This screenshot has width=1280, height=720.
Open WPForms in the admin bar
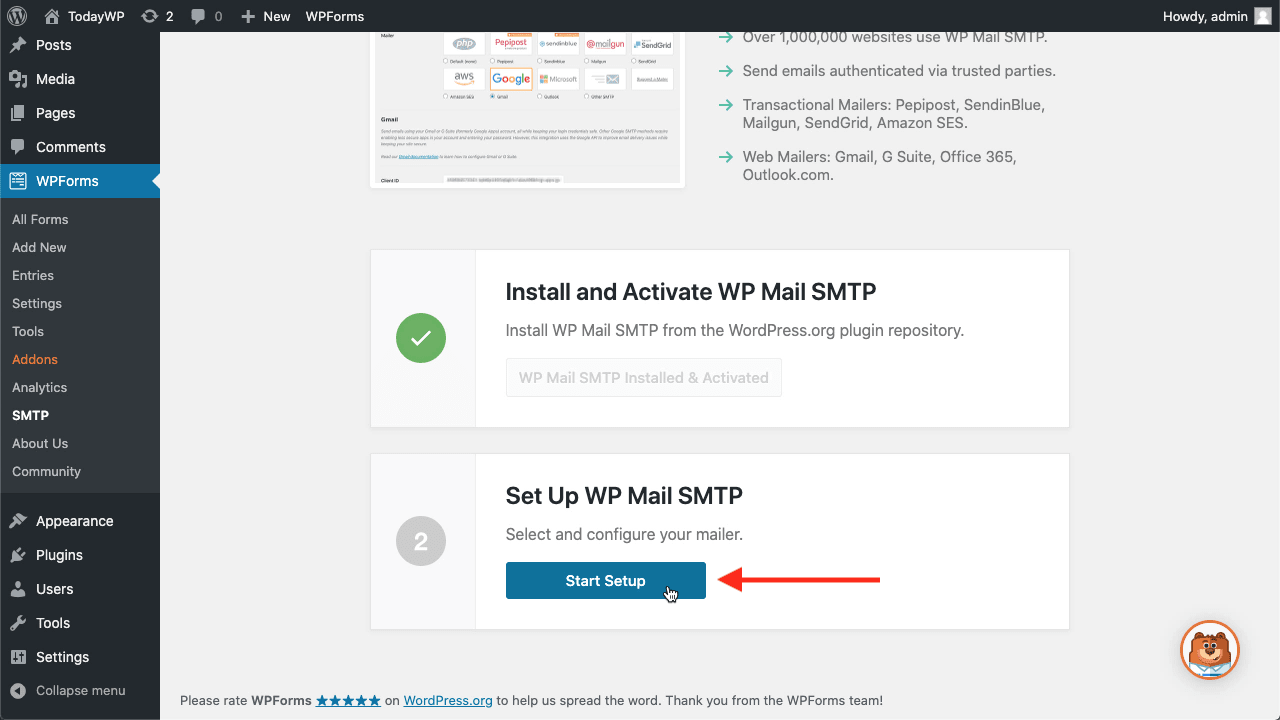tap(335, 16)
